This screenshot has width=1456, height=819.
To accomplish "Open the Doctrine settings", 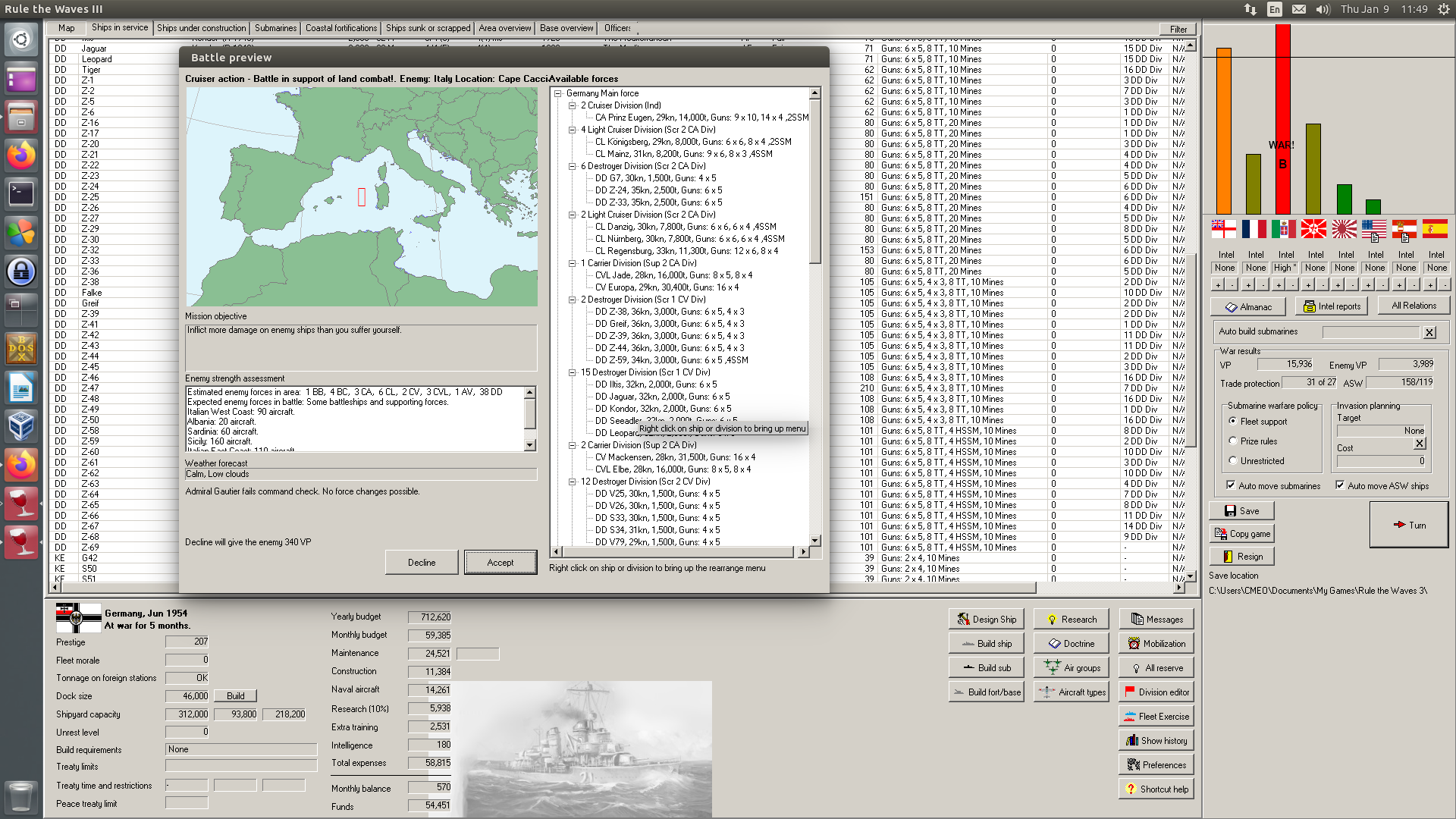I will coord(1071,643).
